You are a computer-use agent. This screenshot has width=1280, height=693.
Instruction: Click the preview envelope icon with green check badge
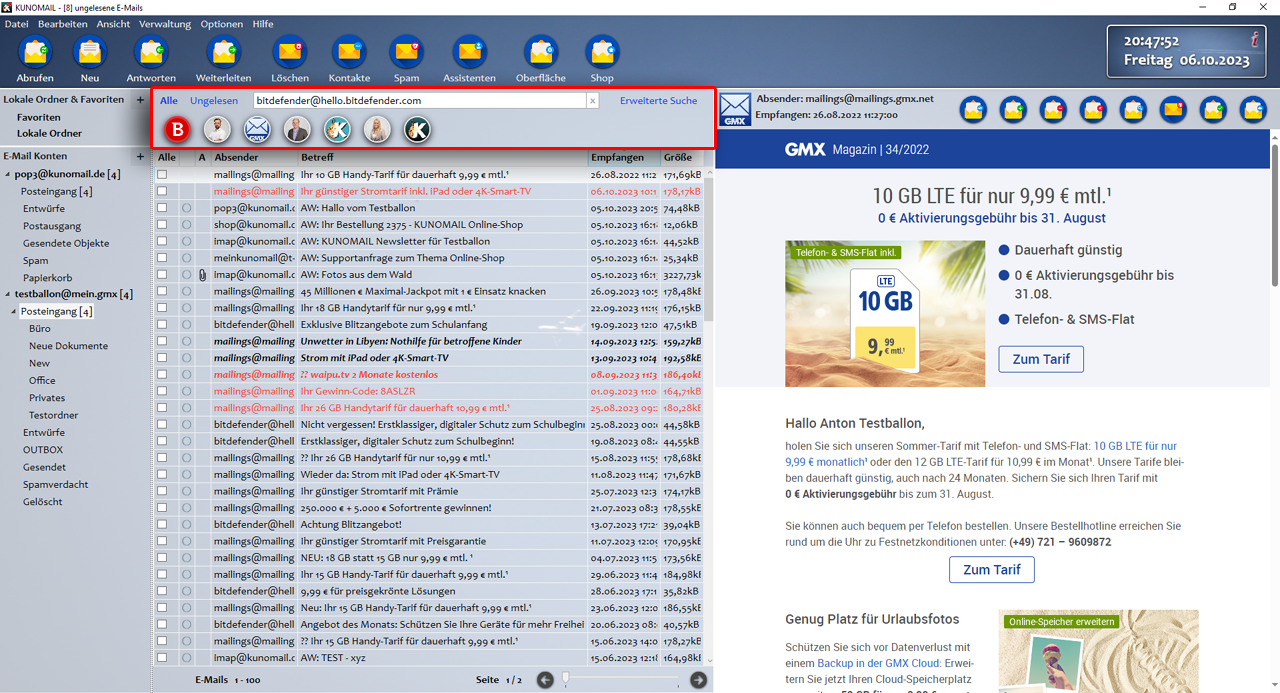[x=1213, y=109]
